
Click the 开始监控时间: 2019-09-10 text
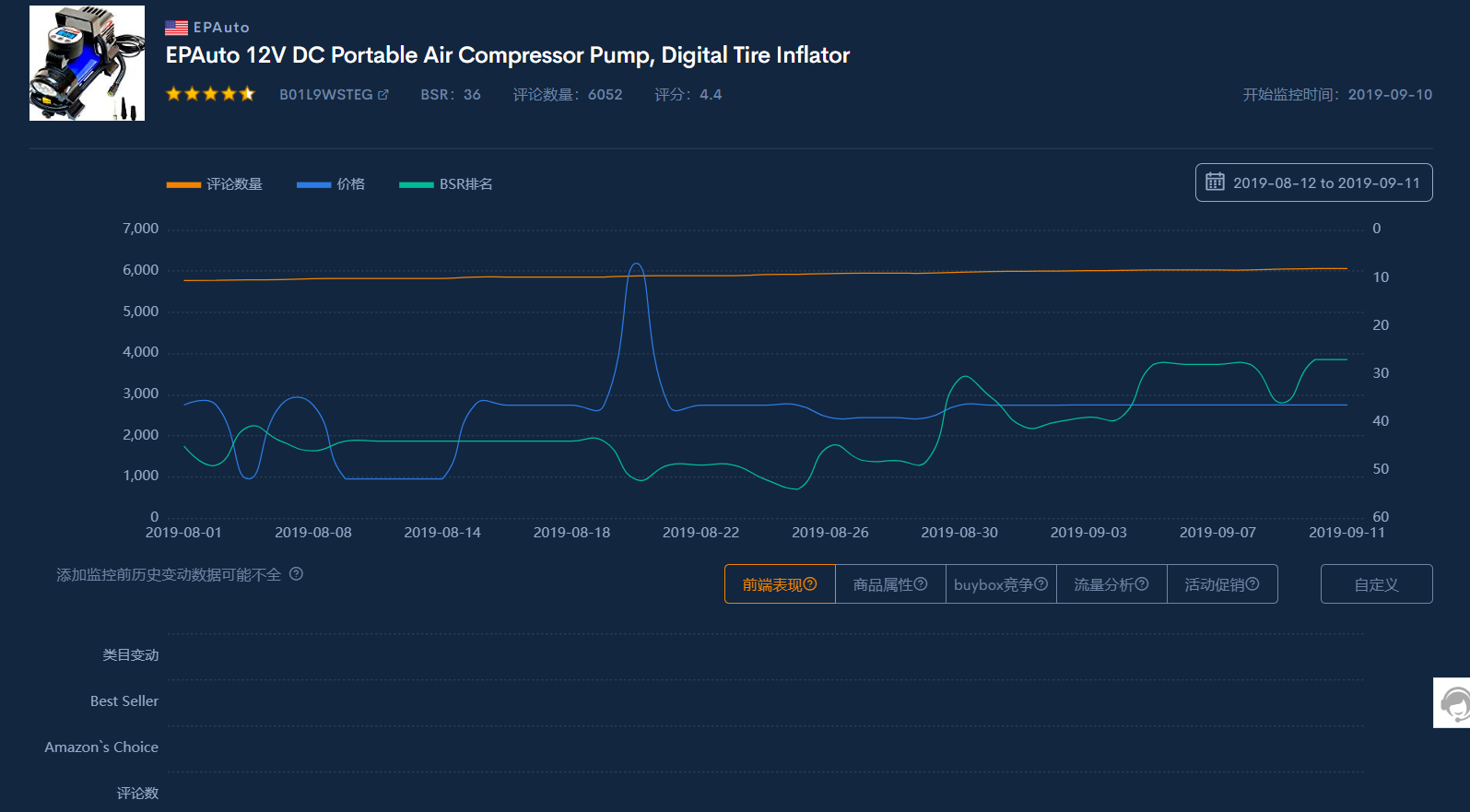pos(1337,94)
